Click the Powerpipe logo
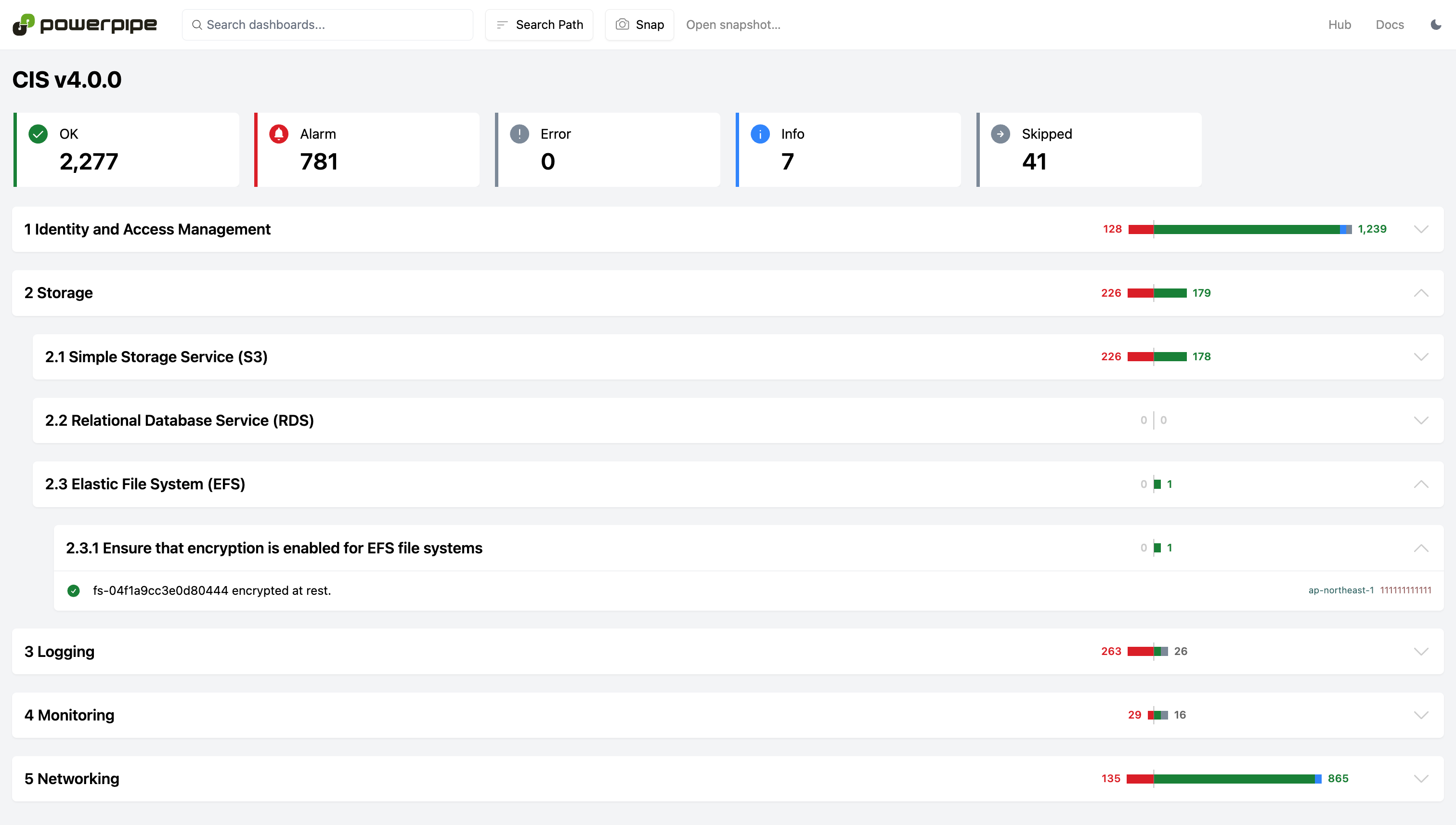The height and width of the screenshot is (825, 1456). (84, 25)
